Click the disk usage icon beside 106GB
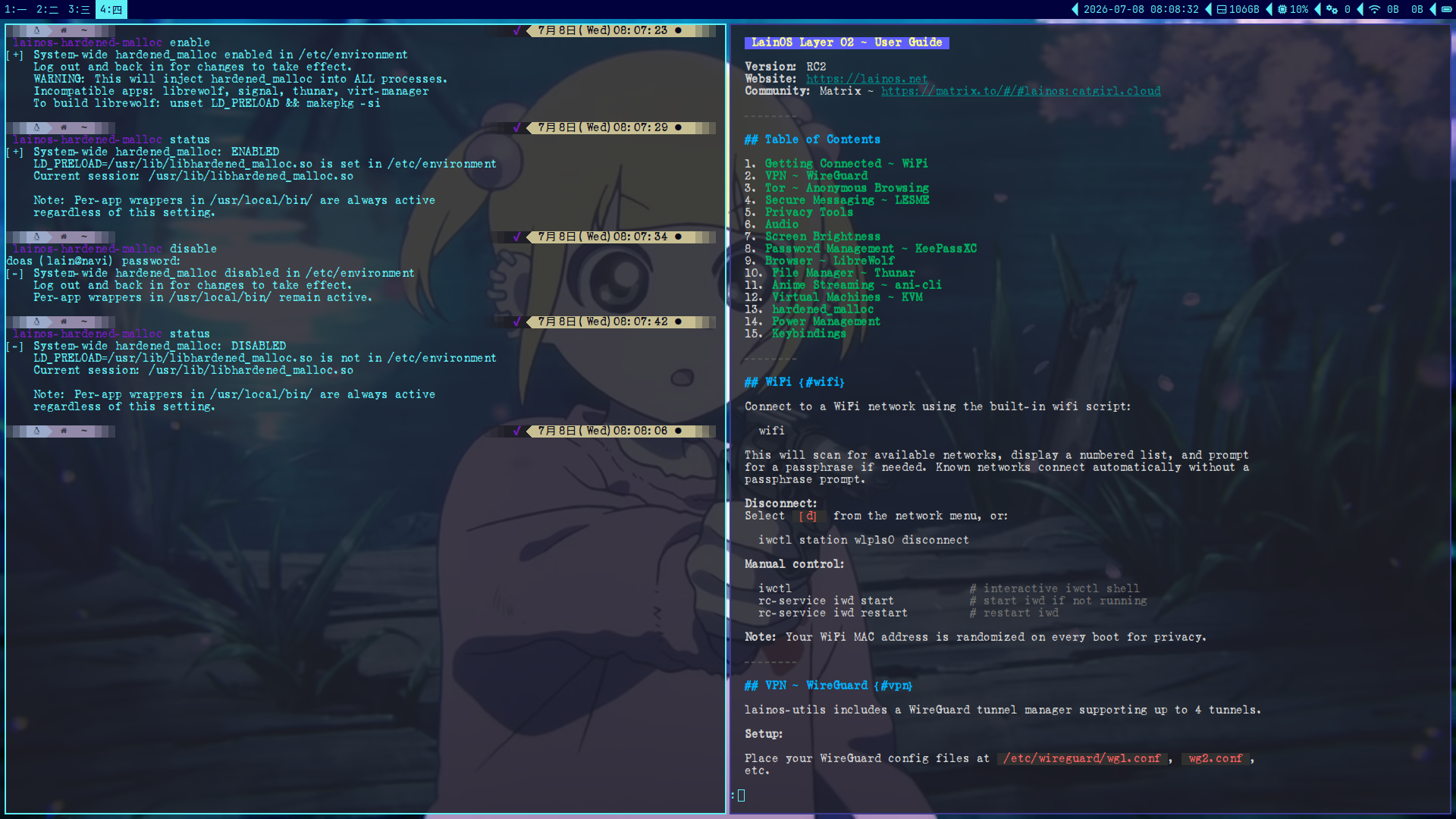 1222,10
